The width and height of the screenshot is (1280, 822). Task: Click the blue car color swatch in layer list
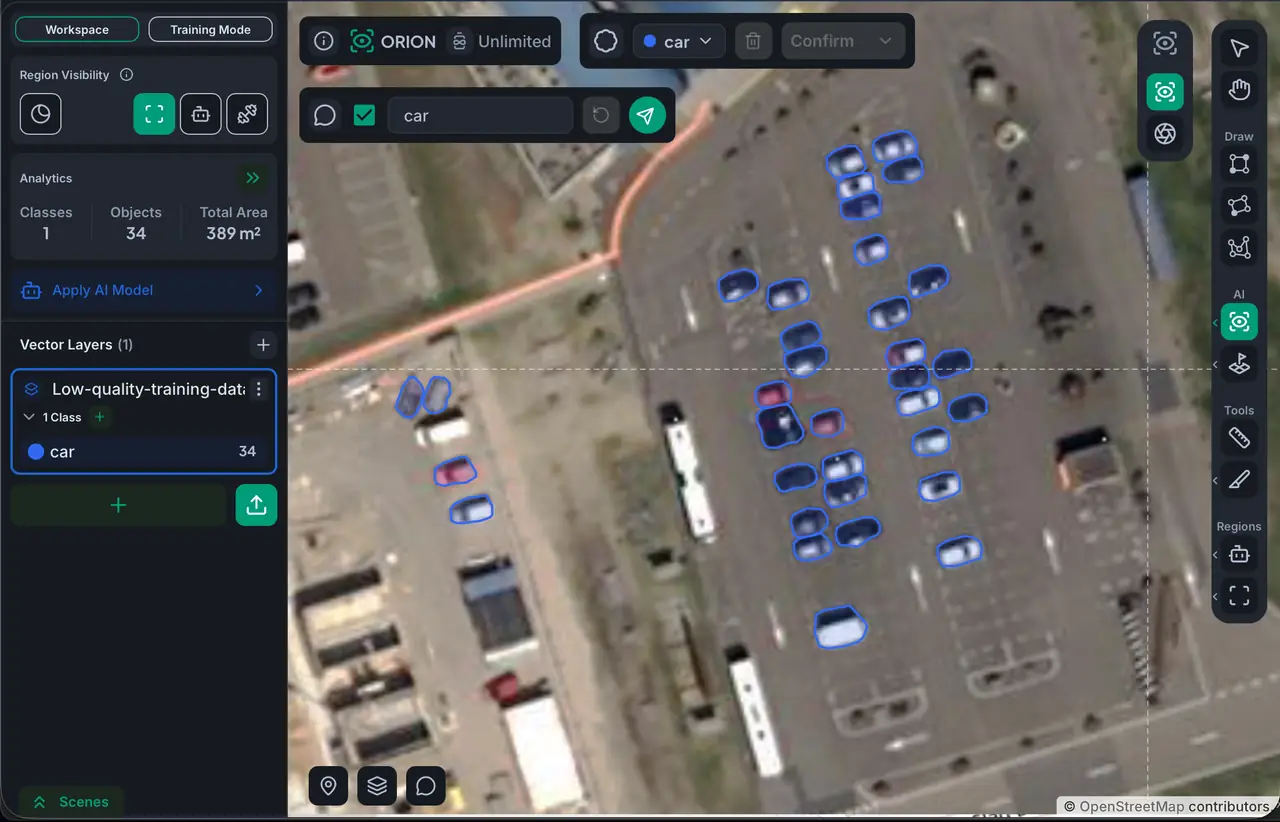coord(36,452)
